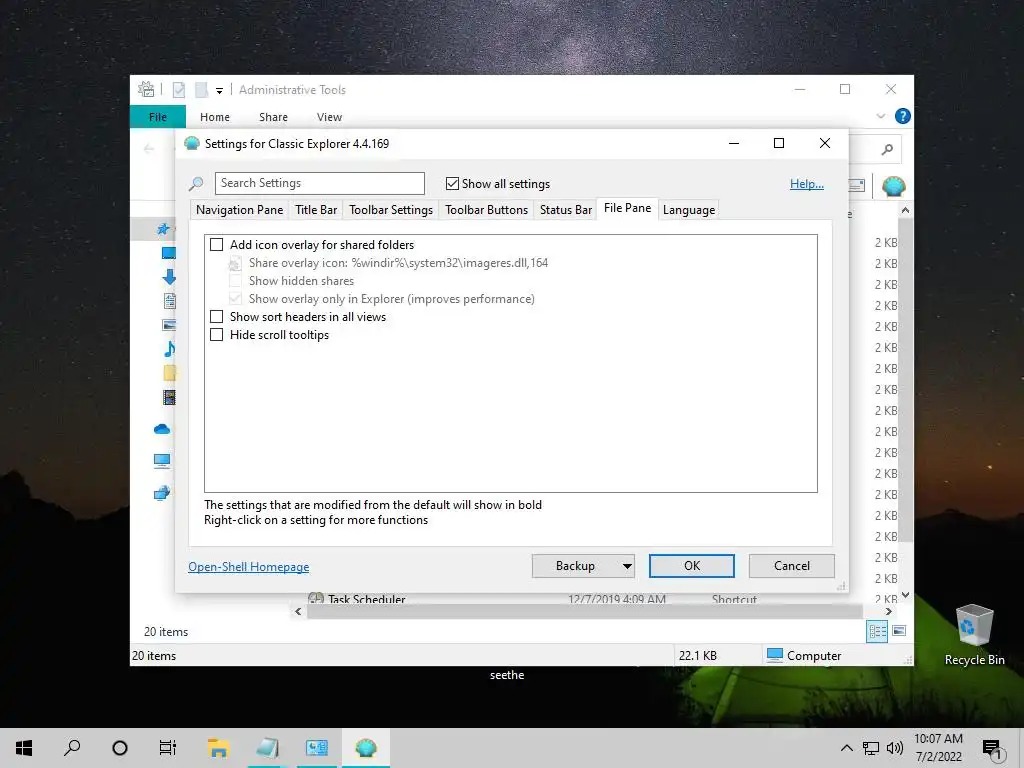Screen dimensions: 1024x768
Task: Show hidden tray icons chevron
Action: [846, 748]
